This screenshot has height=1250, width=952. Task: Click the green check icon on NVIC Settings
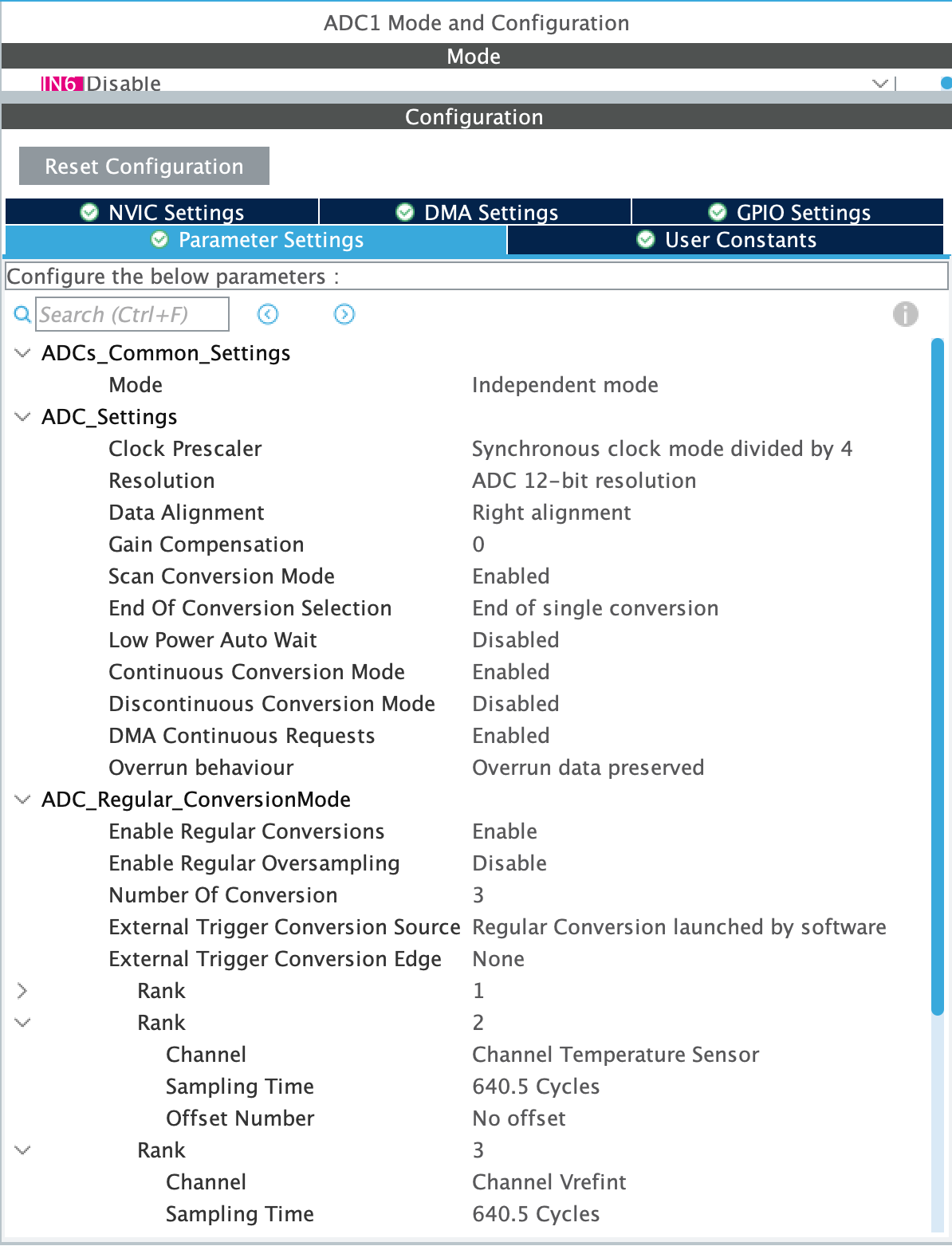88,211
